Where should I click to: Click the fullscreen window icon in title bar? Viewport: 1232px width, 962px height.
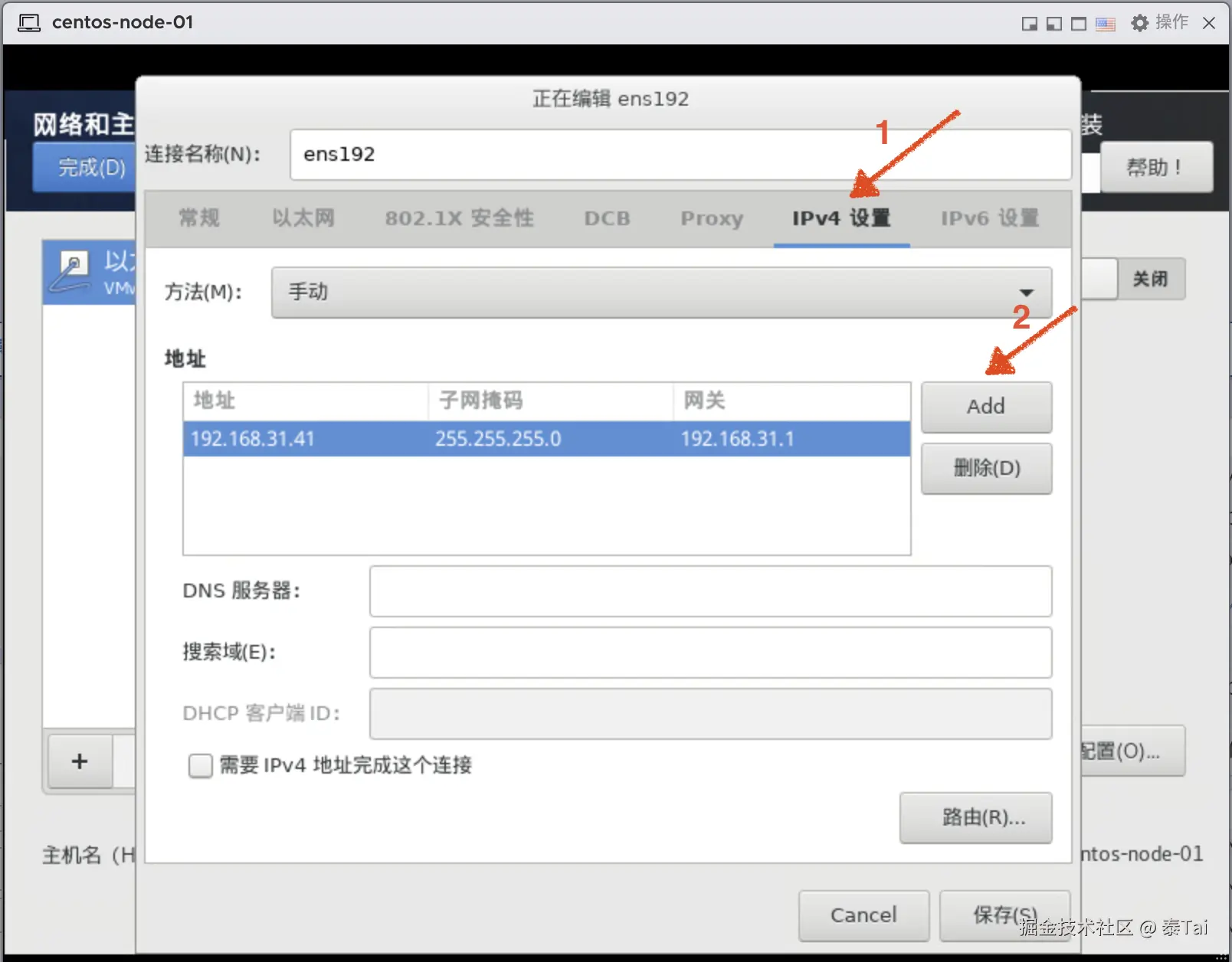point(1079,24)
